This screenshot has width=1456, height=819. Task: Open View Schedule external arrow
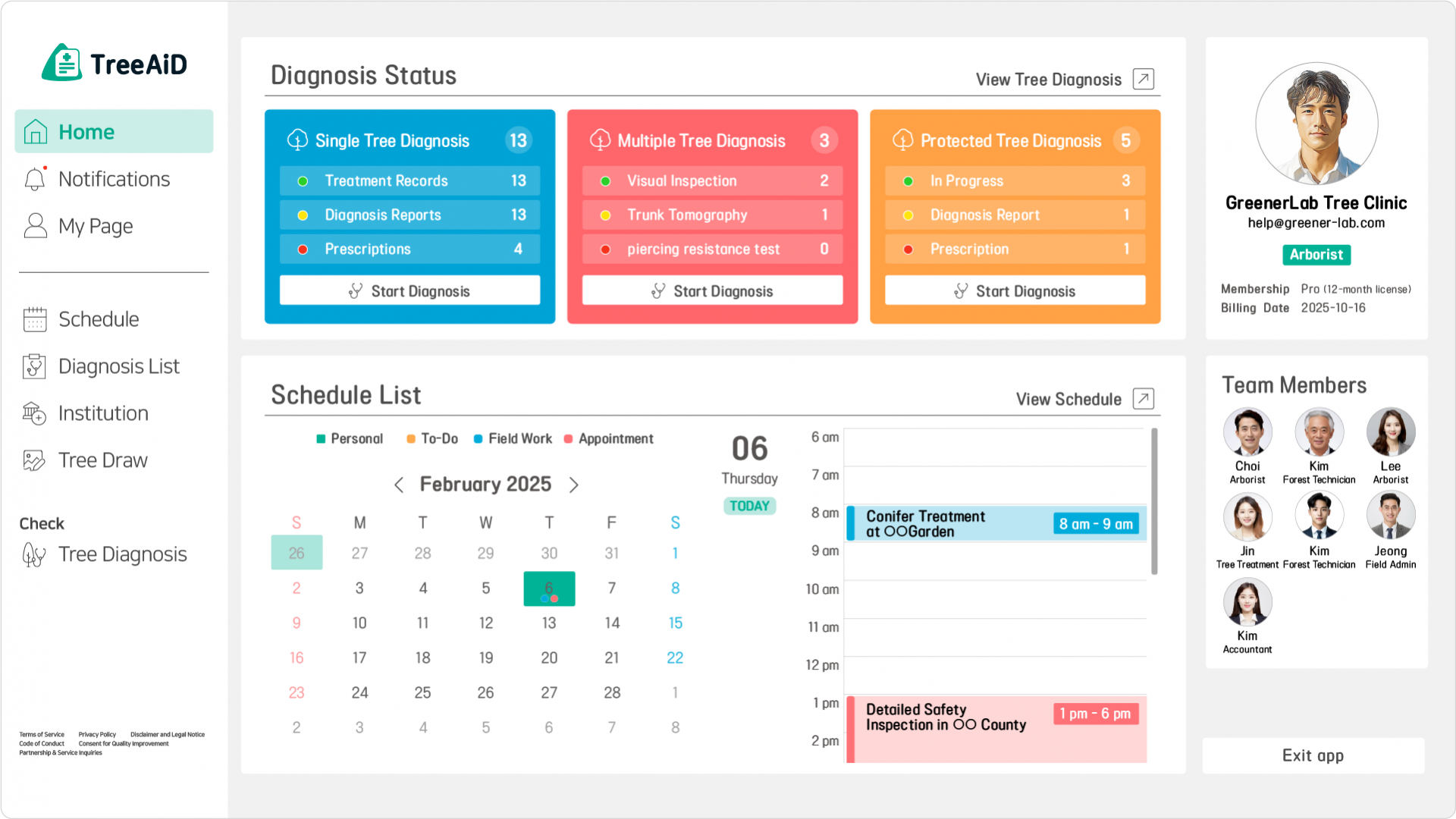coord(1143,399)
